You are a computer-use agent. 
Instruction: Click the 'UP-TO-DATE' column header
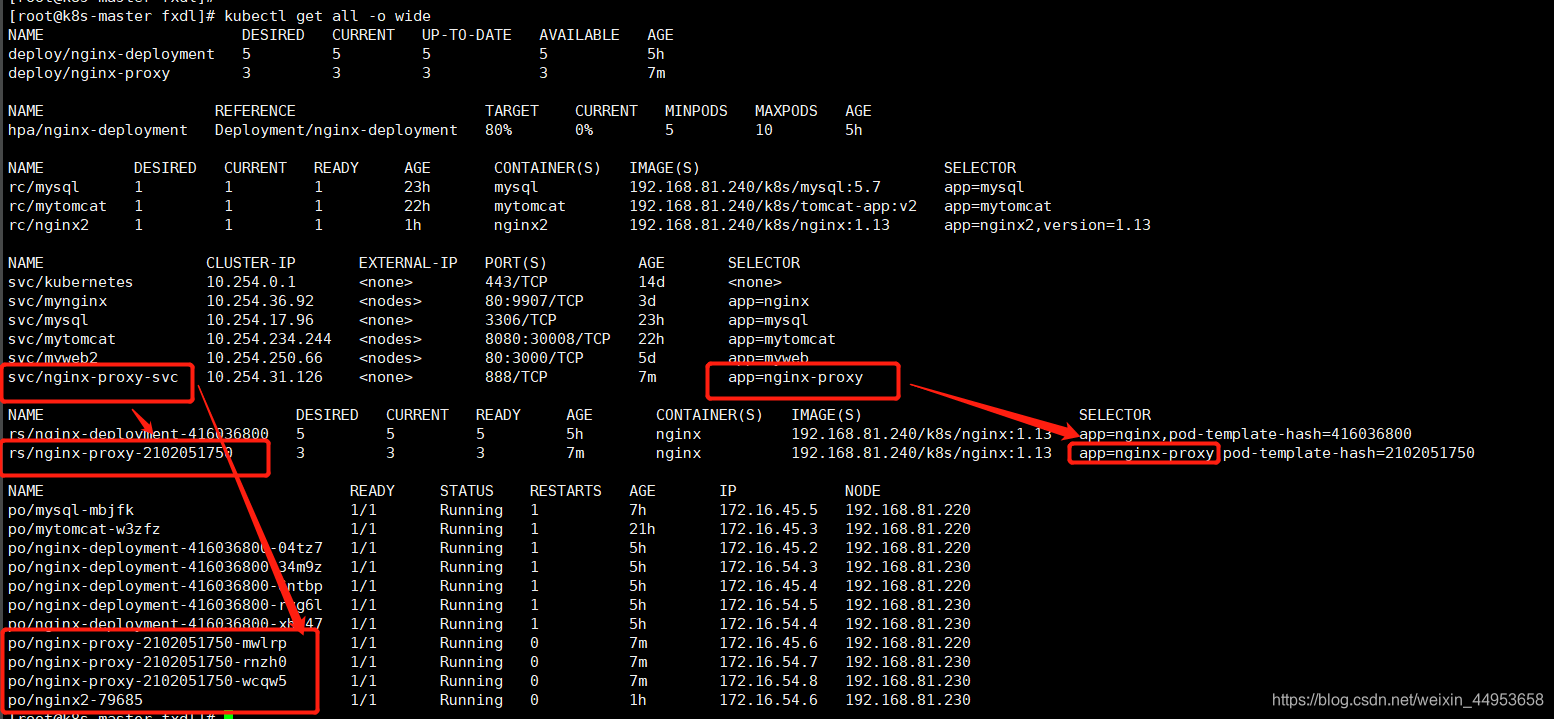(x=467, y=35)
